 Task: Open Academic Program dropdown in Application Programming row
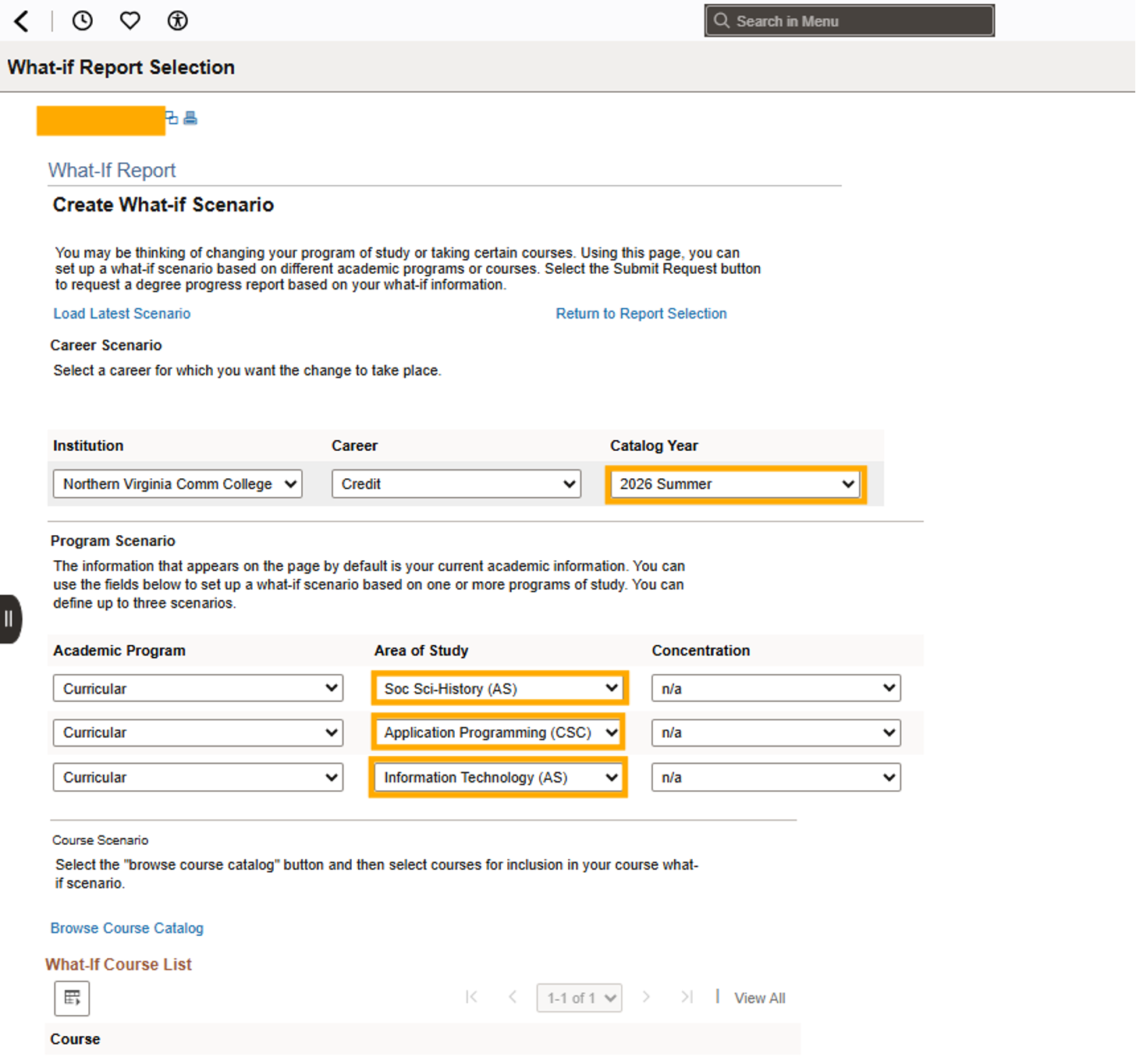[x=198, y=732]
